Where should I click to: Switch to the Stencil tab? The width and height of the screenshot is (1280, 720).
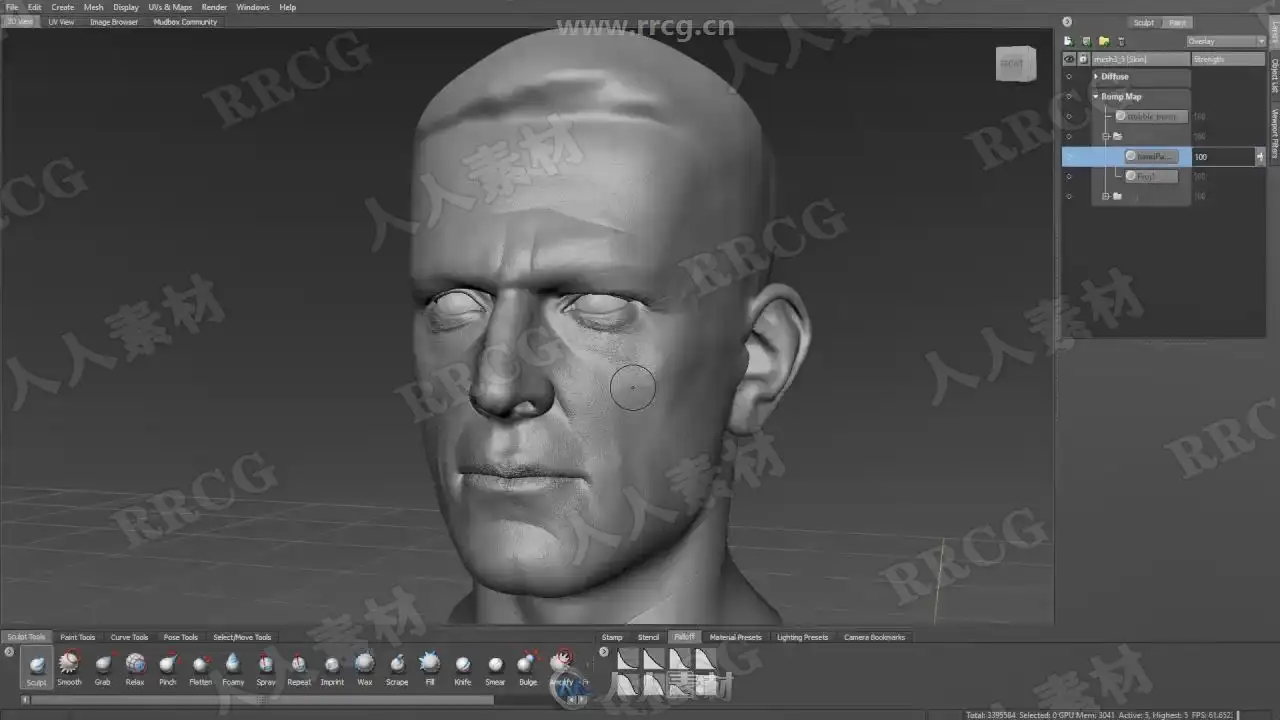point(649,637)
